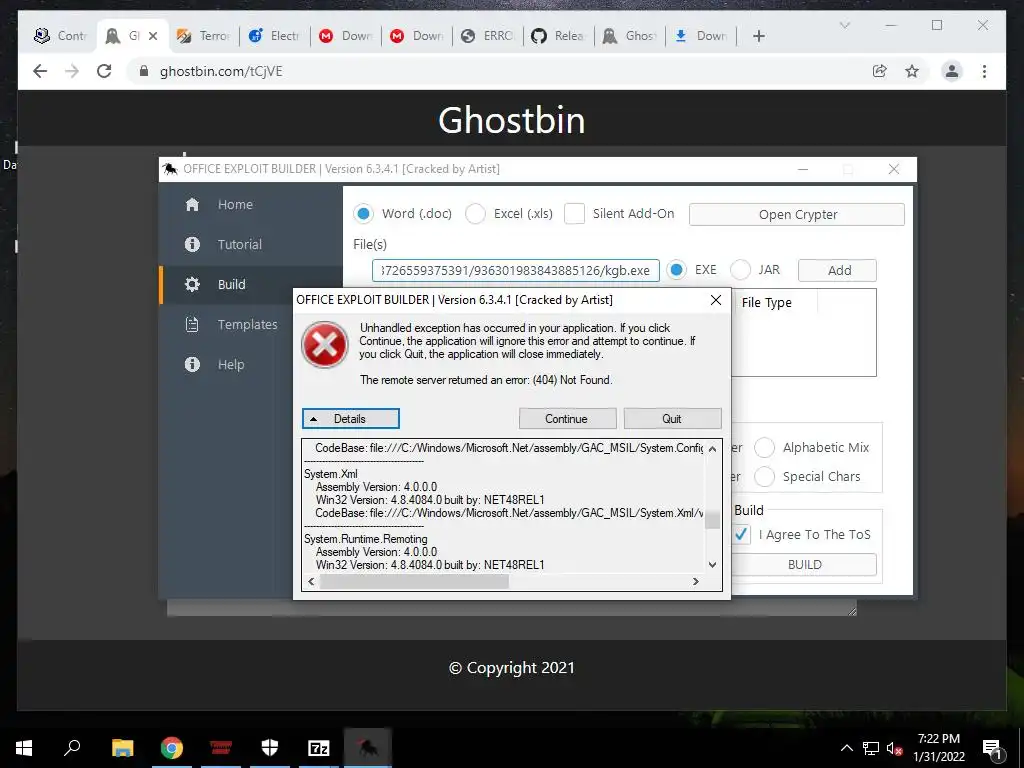Select the Excel (.xls) radio button
This screenshot has width=1024, height=768.
point(475,214)
